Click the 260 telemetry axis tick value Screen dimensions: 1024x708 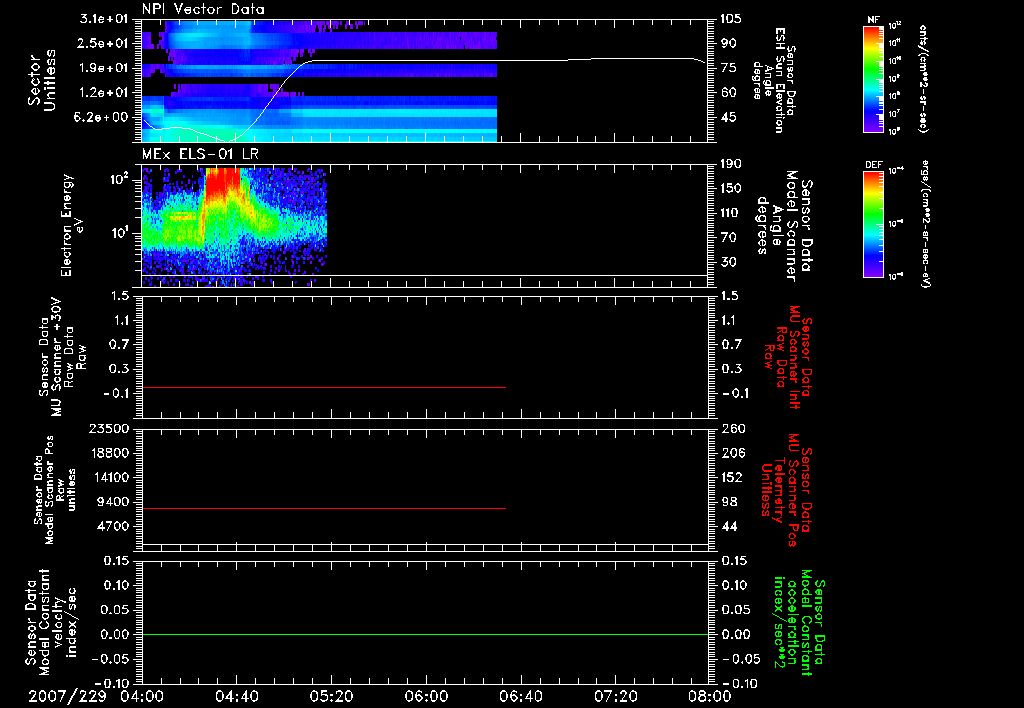[x=732, y=429]
